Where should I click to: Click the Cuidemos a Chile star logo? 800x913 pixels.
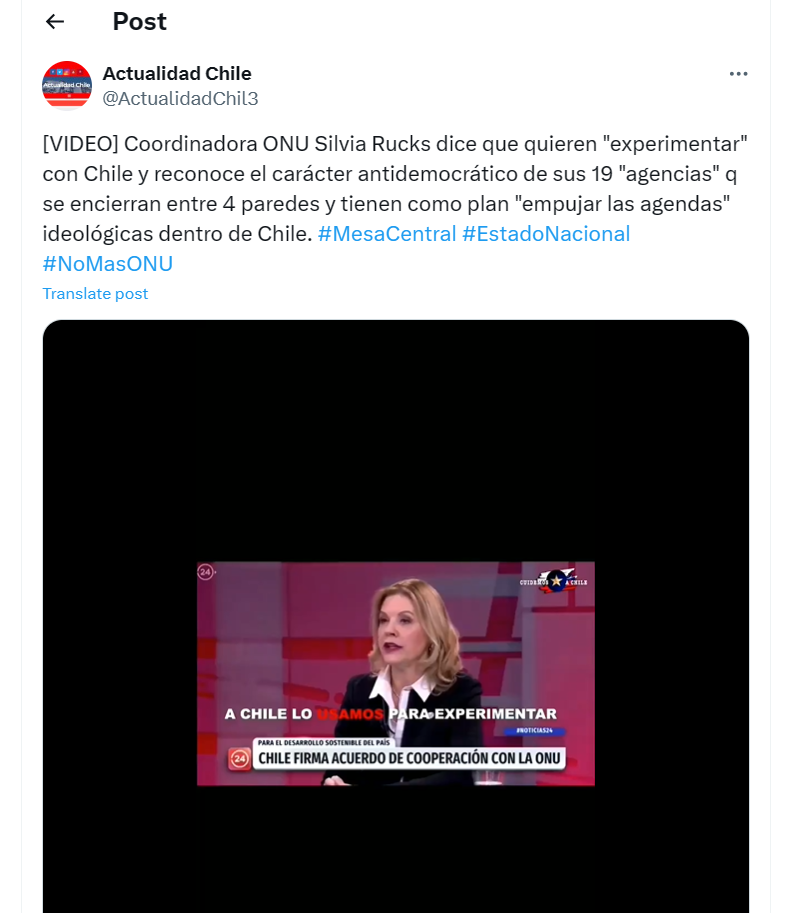tap(554, 581)
